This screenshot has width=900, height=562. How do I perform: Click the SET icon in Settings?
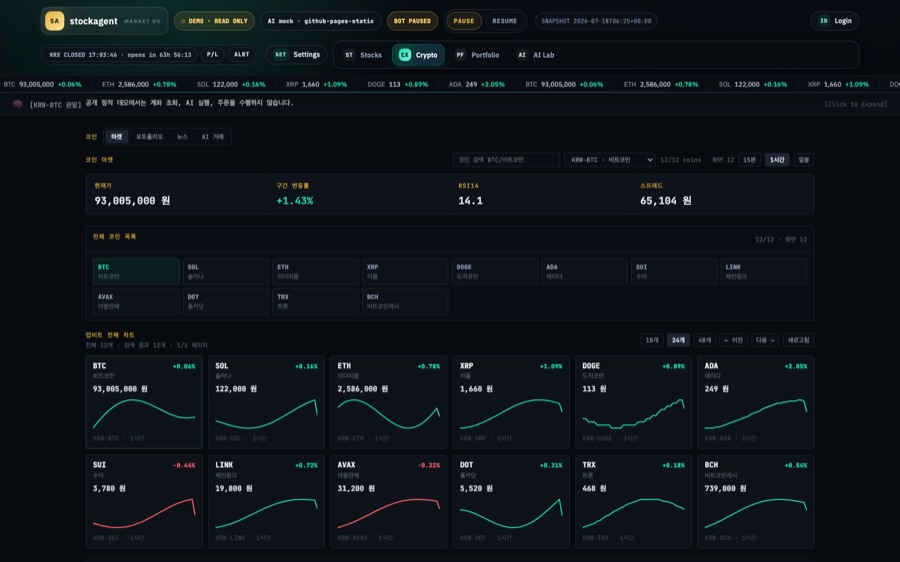pos(280,55)
